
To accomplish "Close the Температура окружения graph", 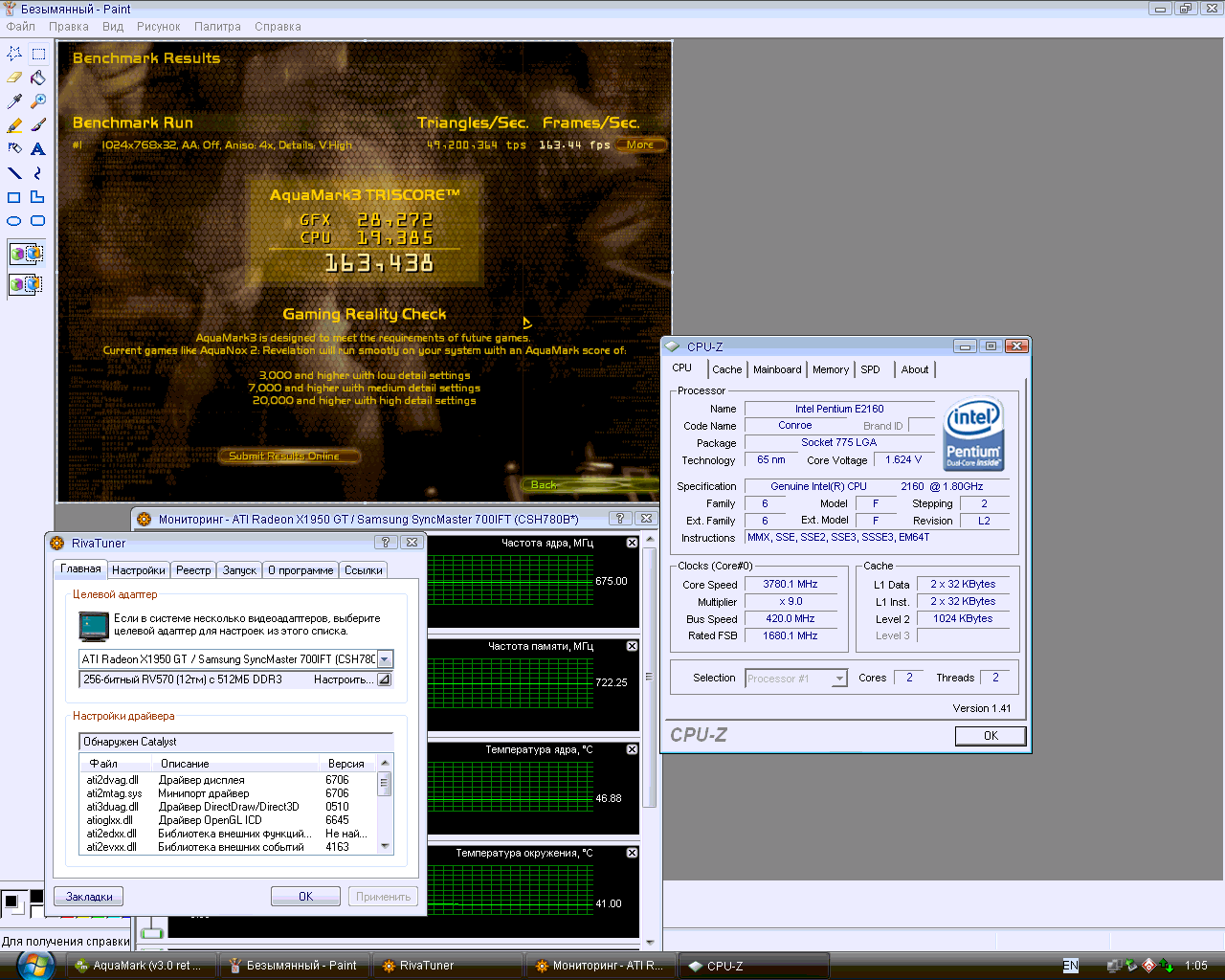I will [x=632, y=853].
